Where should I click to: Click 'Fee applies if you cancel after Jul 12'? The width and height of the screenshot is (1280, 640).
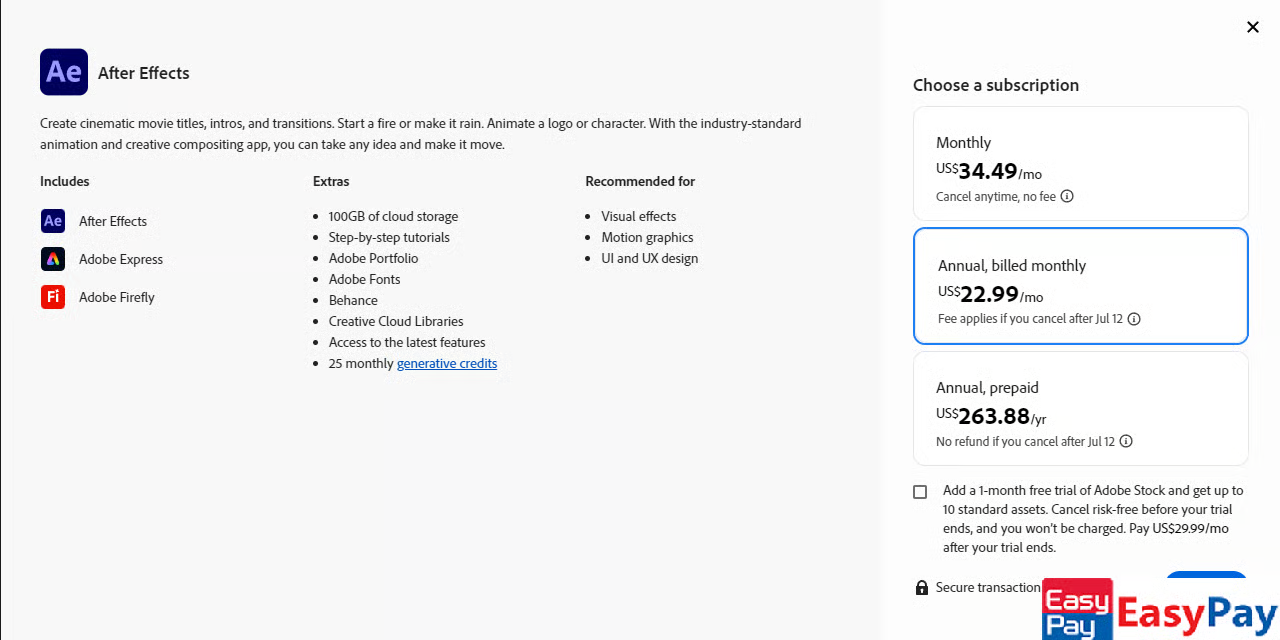click(1030, 319)
